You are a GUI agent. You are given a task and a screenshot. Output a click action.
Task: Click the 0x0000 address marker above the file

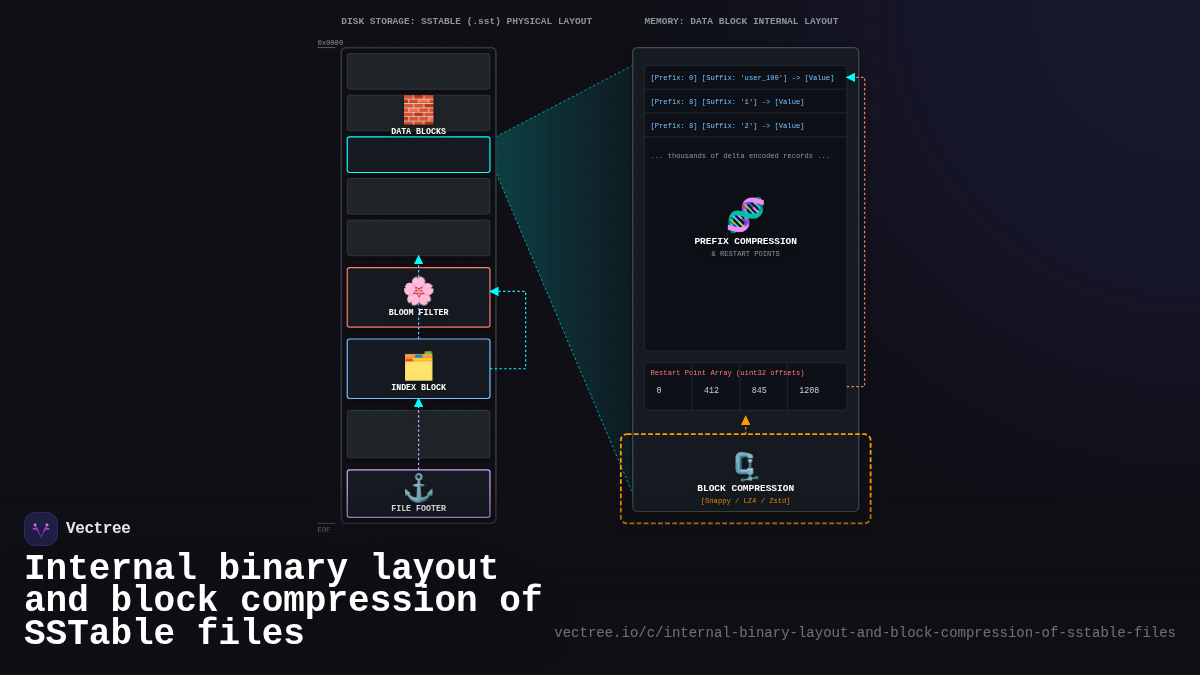(x=330, y=42)
